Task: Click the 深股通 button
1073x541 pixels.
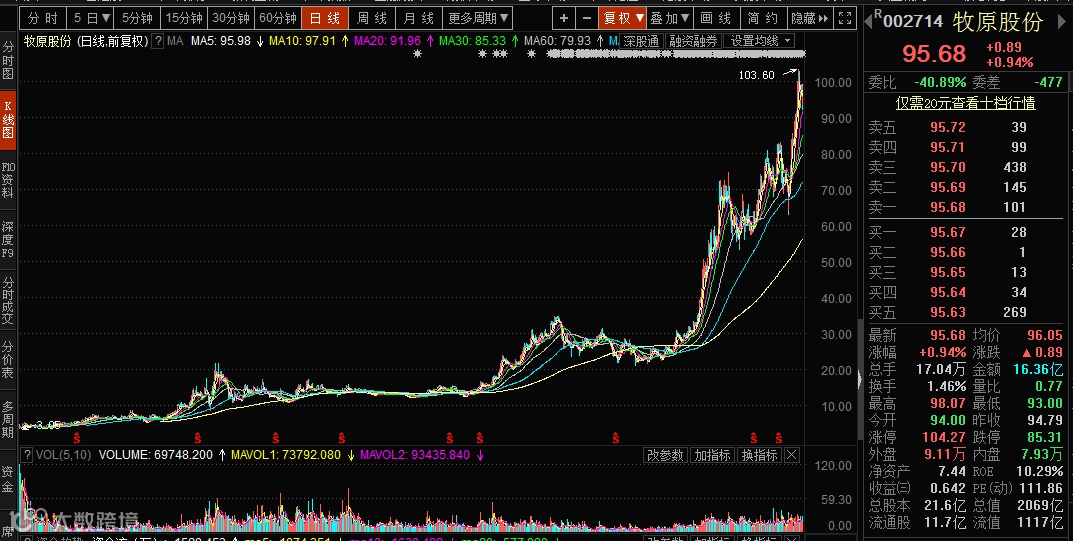Action: click(641, 41)
